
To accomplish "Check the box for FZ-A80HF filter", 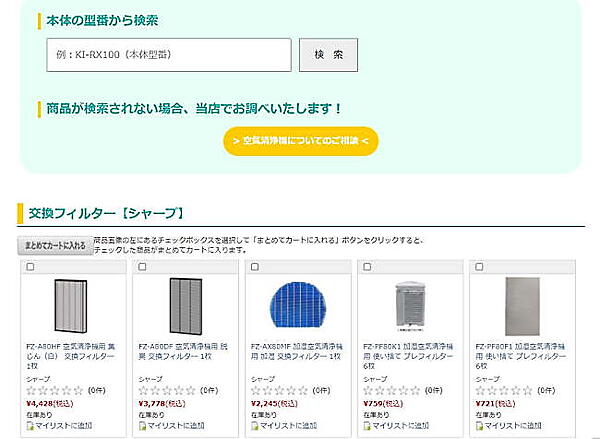I will pyautogui.click(x=30, y=266).
